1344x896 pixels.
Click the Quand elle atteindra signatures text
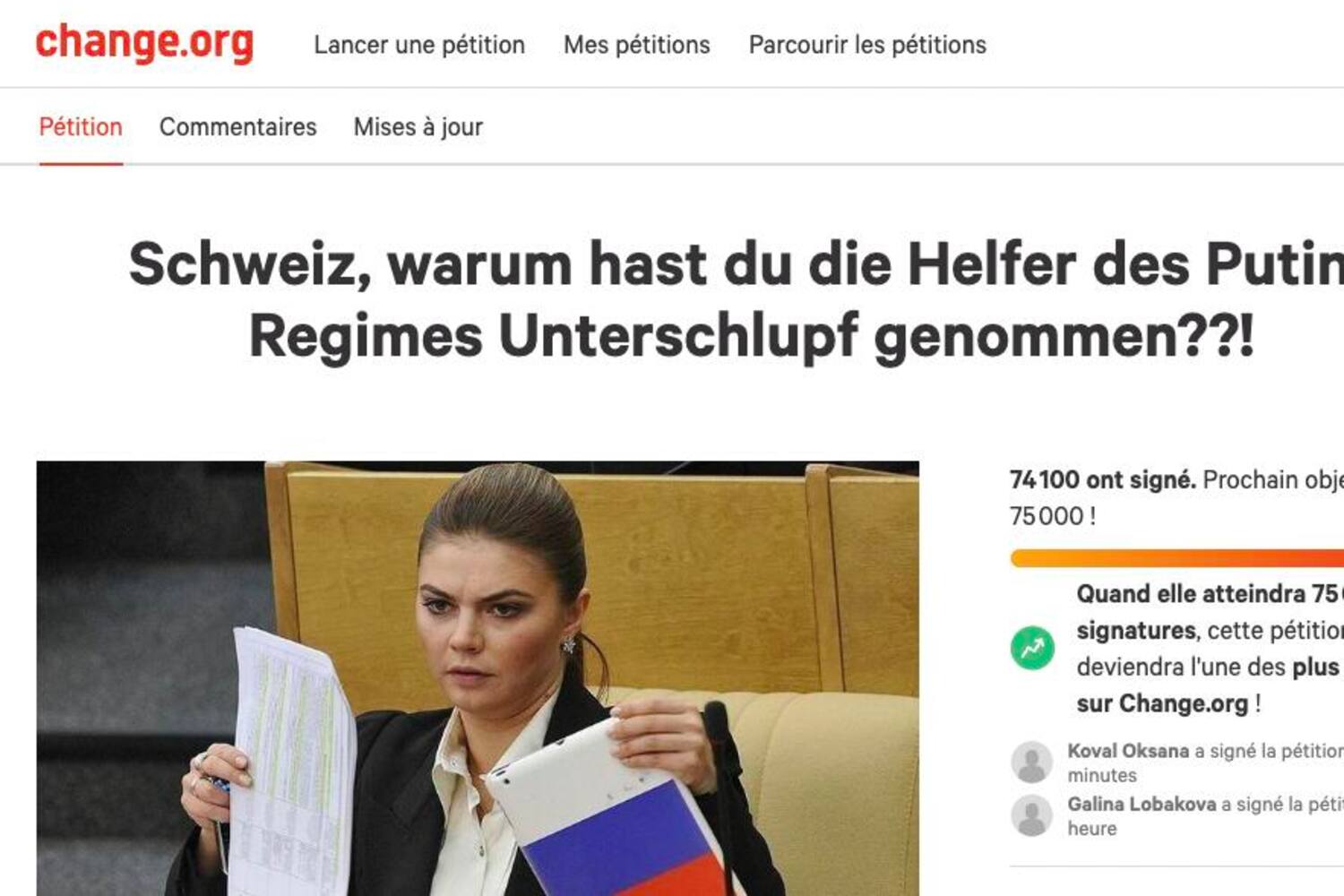coord(1210,612)
